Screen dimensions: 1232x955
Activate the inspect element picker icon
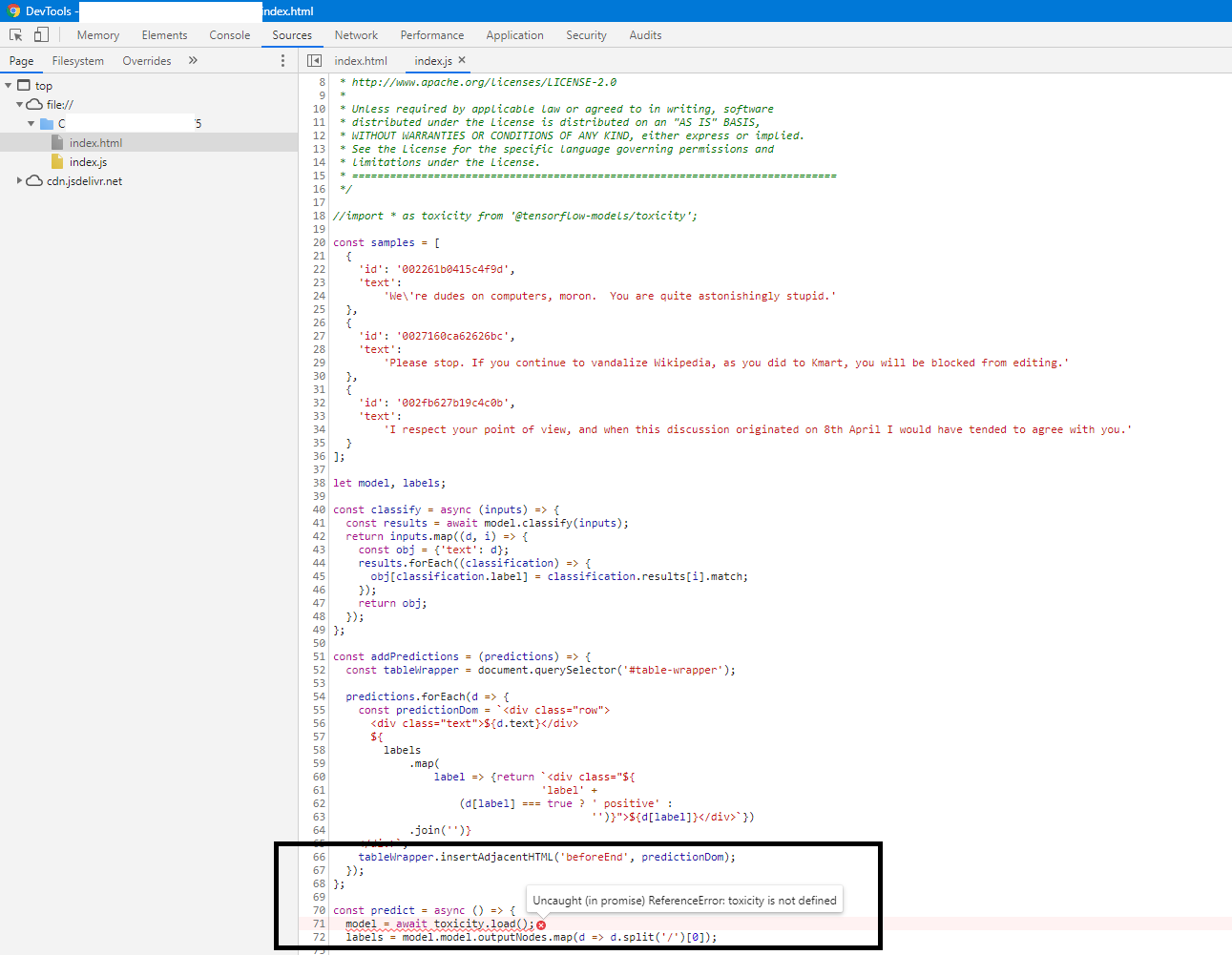pyautogui.click(x=16, y=35)
